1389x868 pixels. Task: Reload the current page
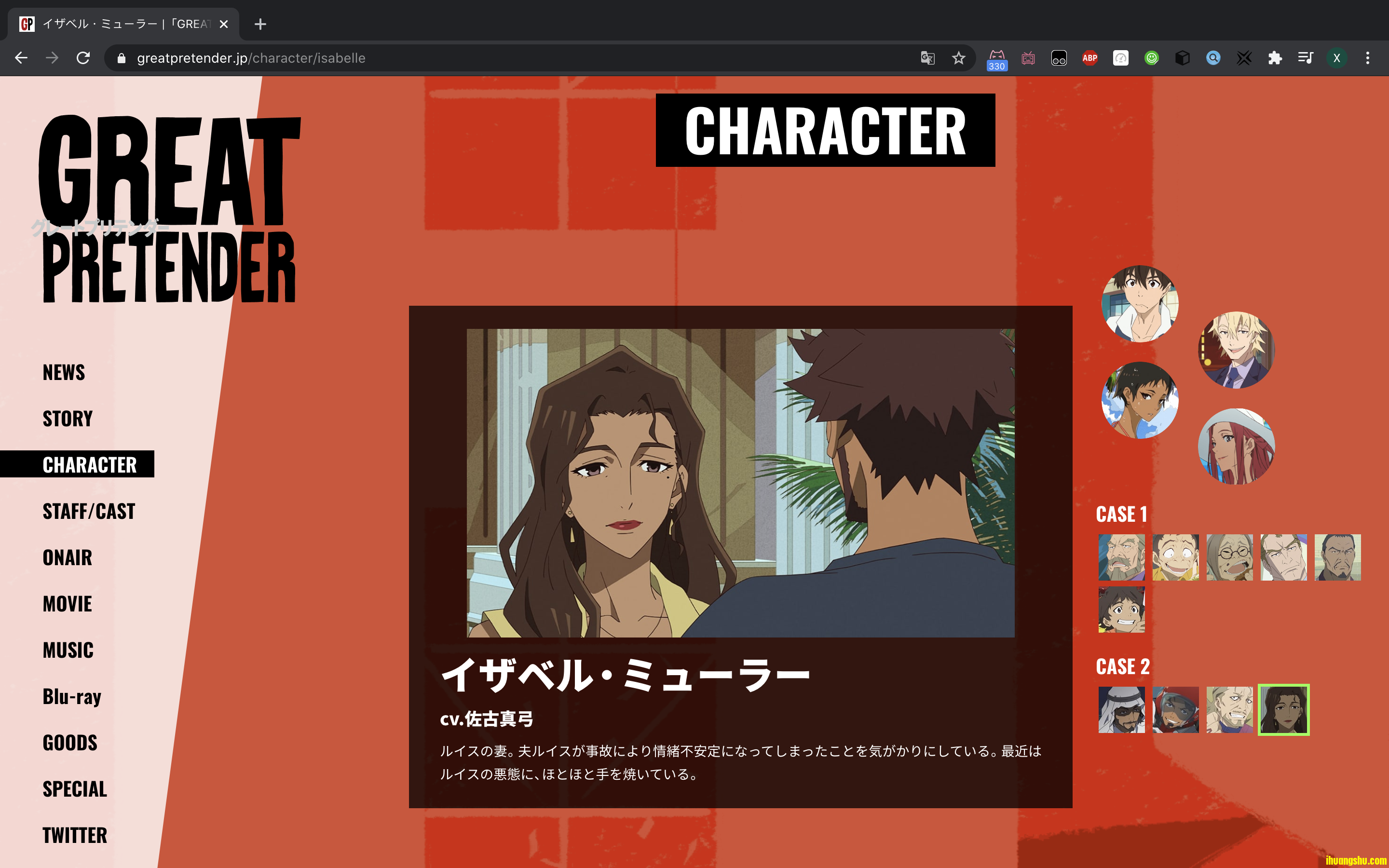[83, 58]
